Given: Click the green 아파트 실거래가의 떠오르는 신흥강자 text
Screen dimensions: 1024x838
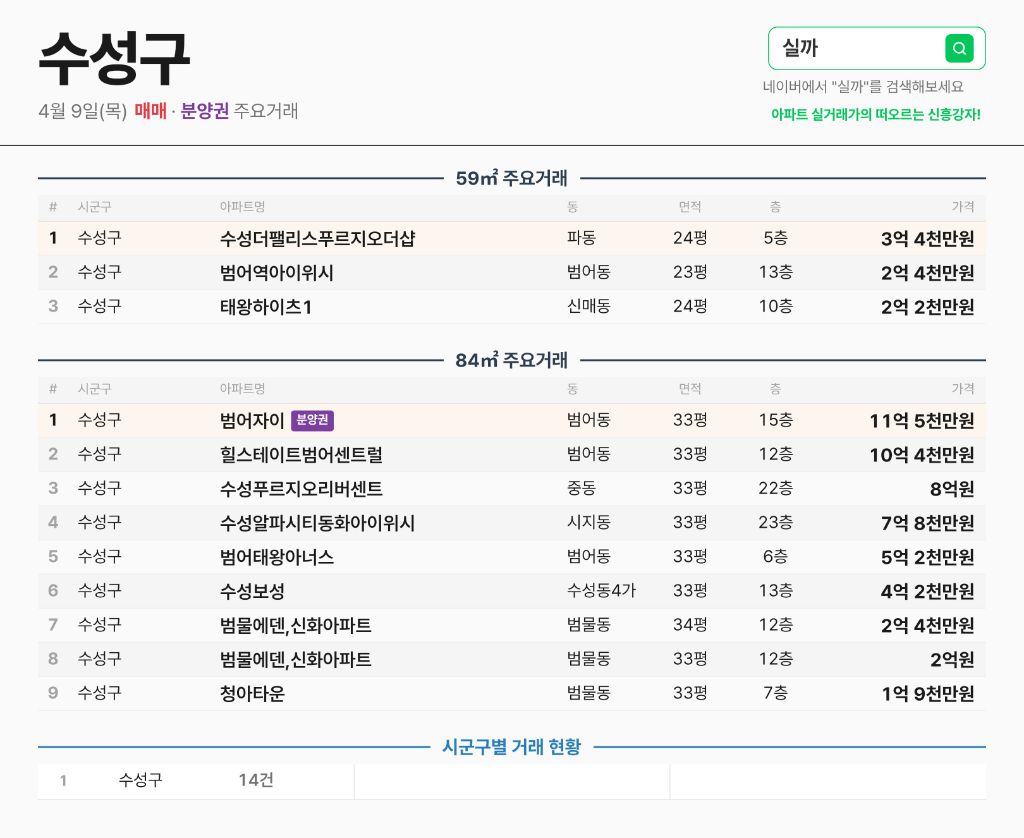Looking at the screenshot, I should click(876, 114).
